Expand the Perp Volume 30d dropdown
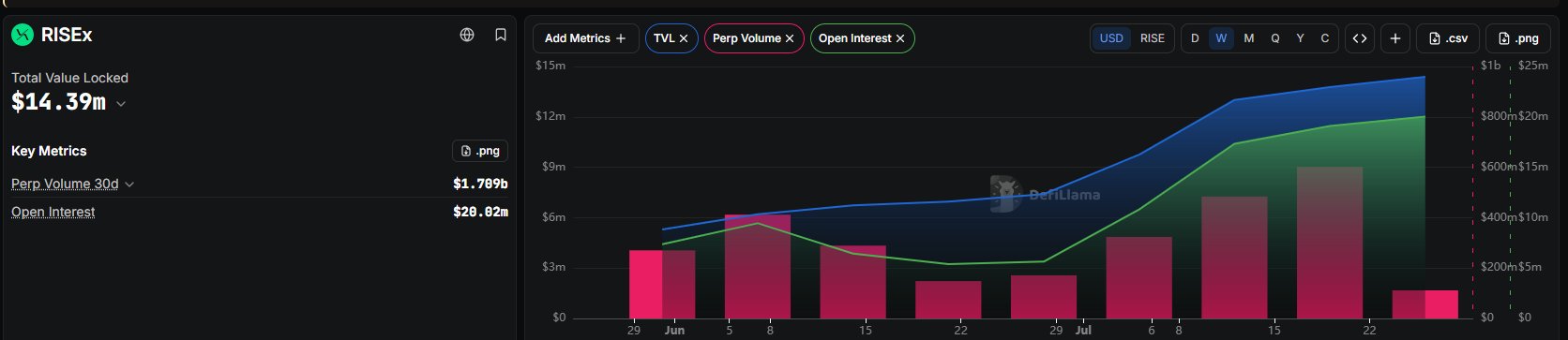 pos(129,185)
